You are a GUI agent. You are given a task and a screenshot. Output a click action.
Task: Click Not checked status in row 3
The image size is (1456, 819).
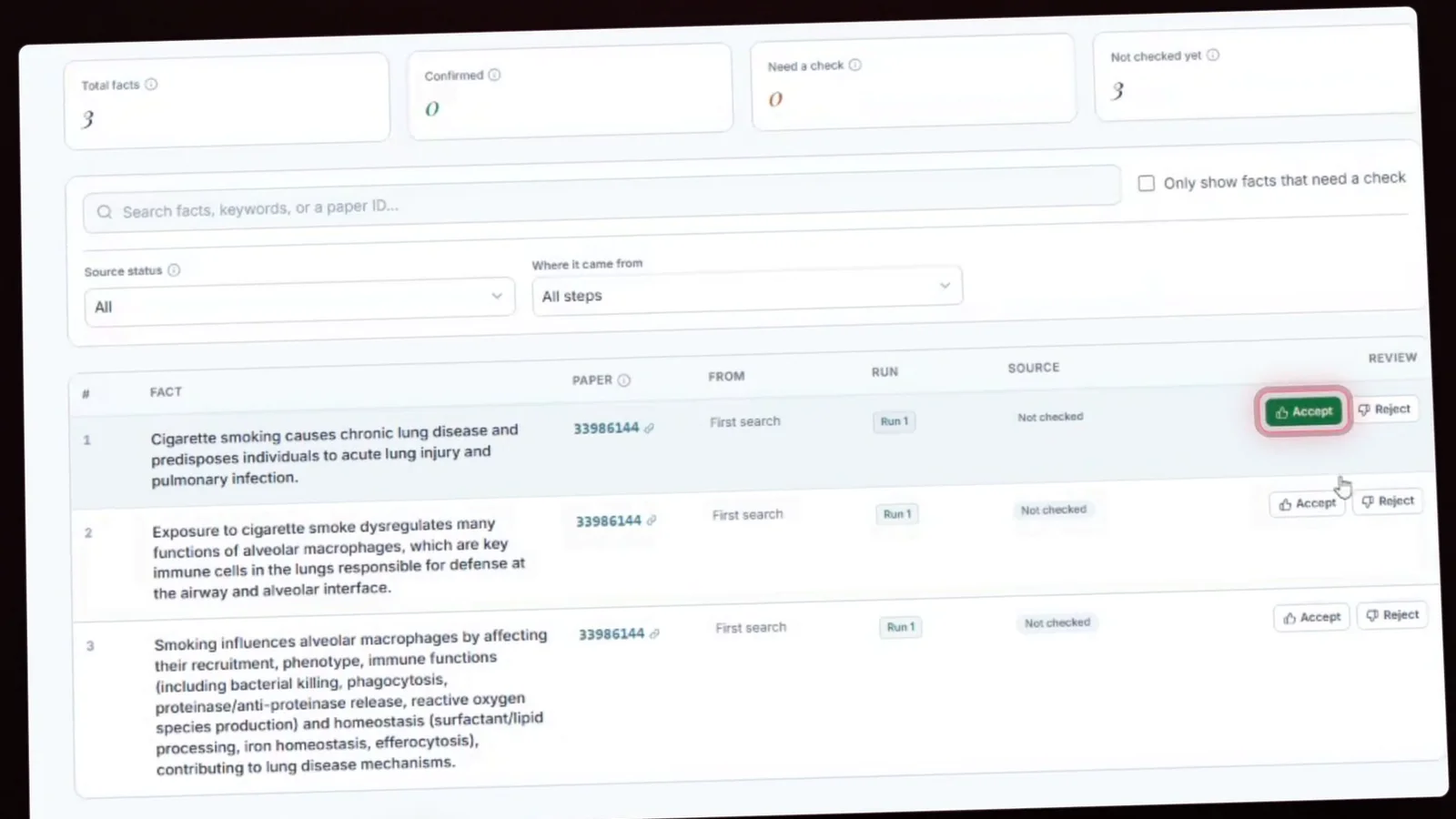1057,622
